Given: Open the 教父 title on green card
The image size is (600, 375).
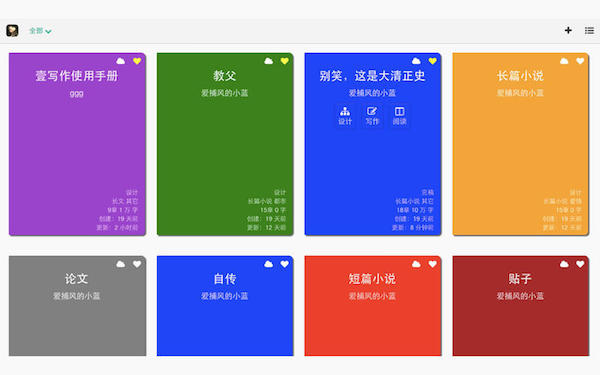Looking at the screenshot, I should (x=225, y=76).
